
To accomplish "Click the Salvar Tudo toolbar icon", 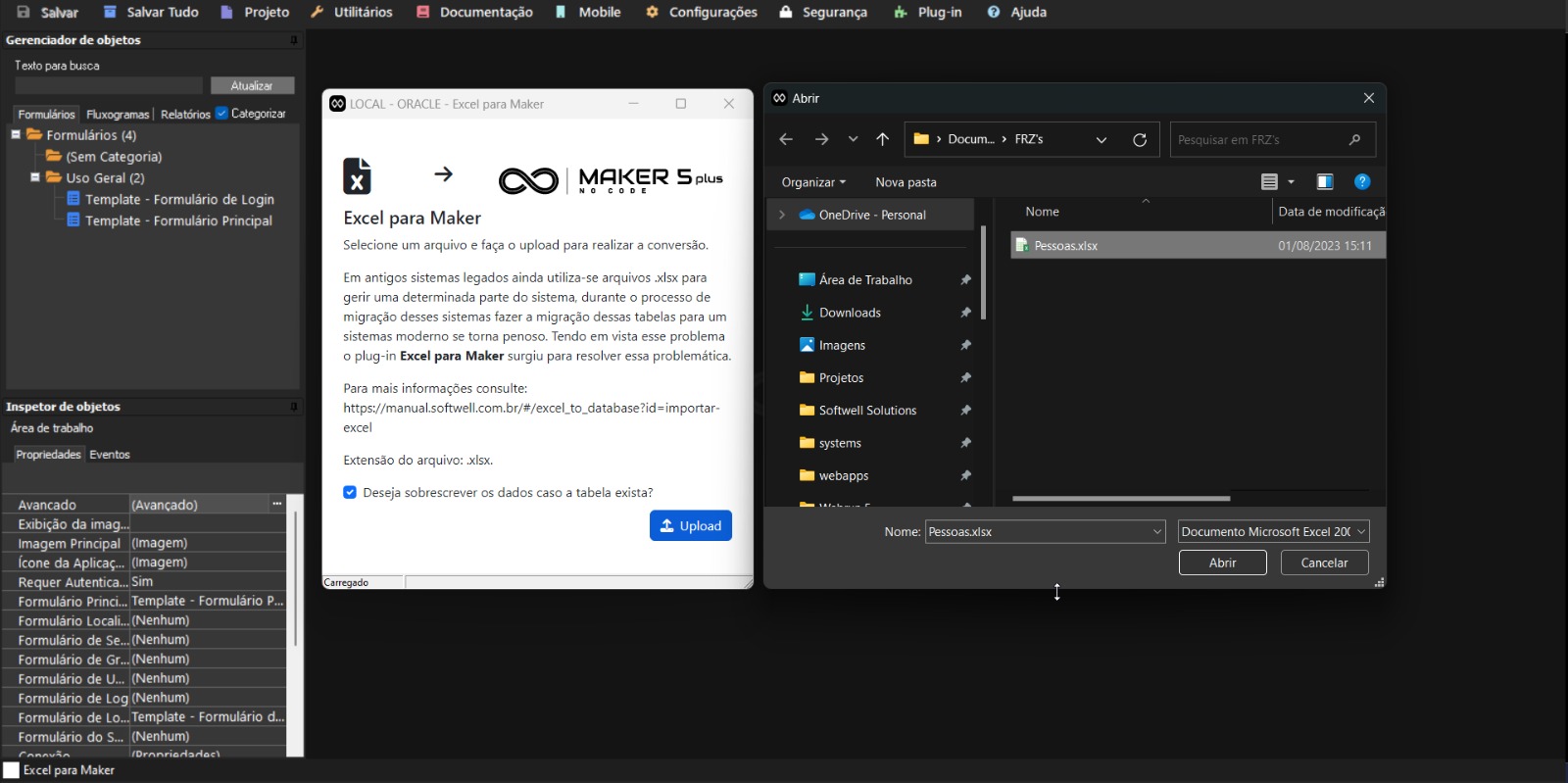I will pos(110,12).
